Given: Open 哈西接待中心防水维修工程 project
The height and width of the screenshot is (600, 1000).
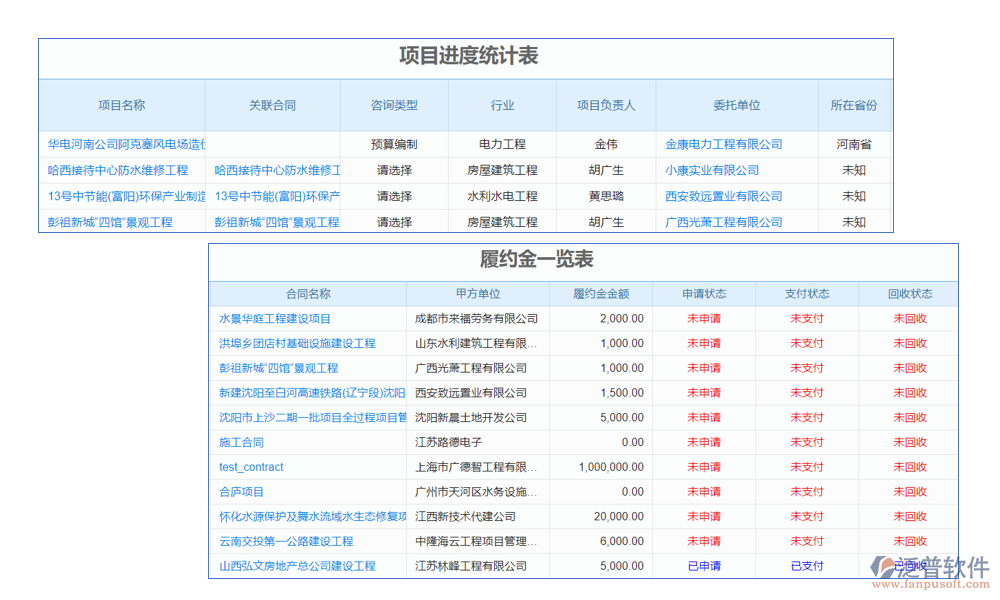Looking at the screenshot, I should point(121,170).
